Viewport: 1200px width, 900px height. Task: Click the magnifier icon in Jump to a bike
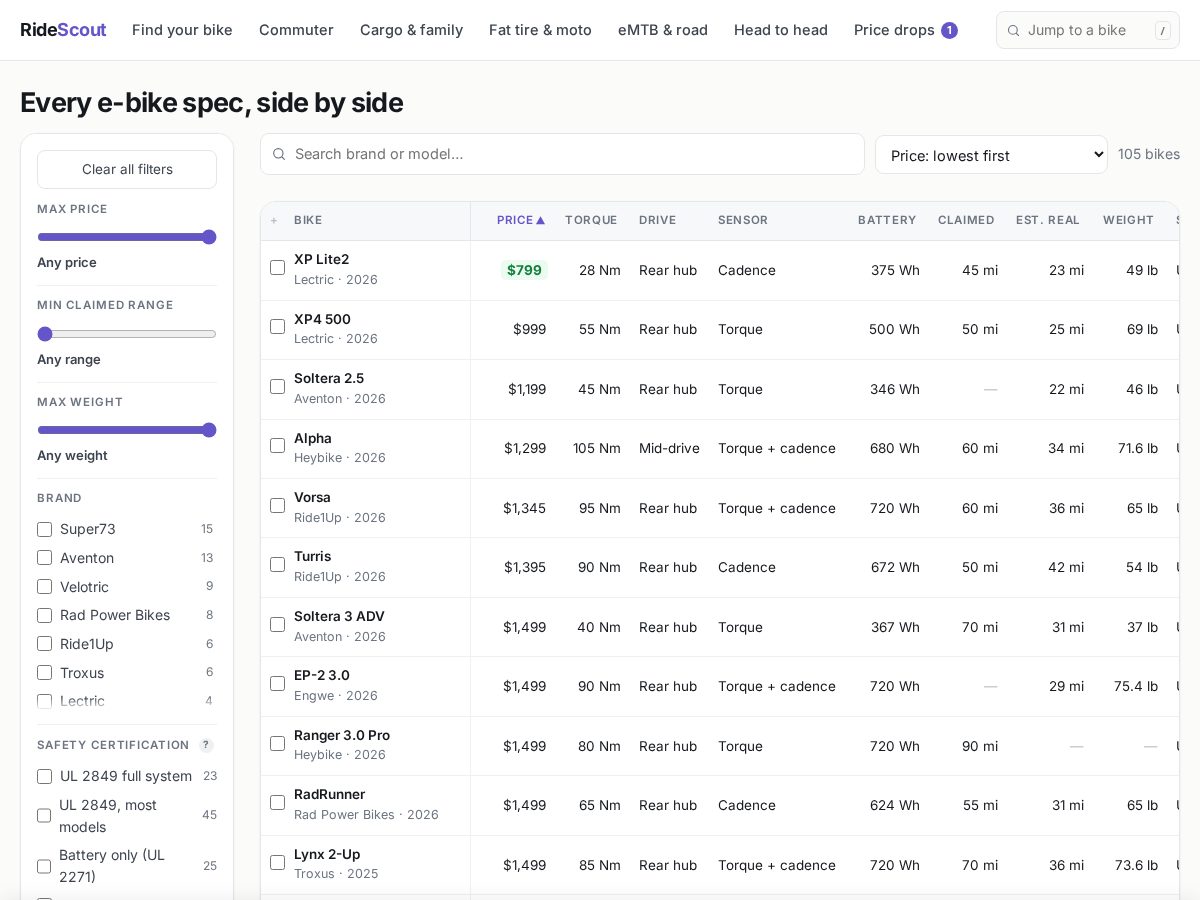click(x=1013, y=30)
